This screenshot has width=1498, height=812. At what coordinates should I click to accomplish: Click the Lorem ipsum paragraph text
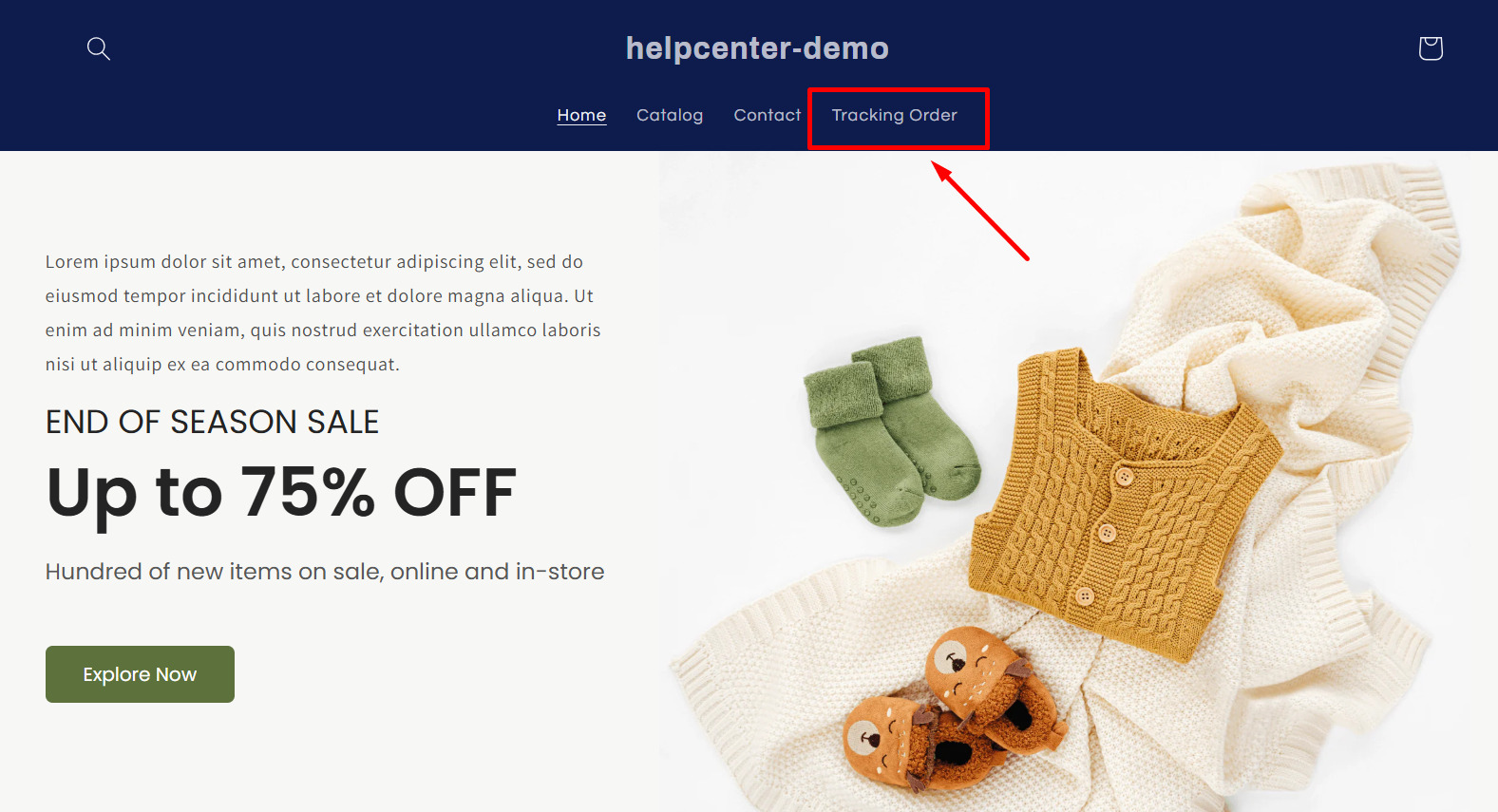[323, 312]
